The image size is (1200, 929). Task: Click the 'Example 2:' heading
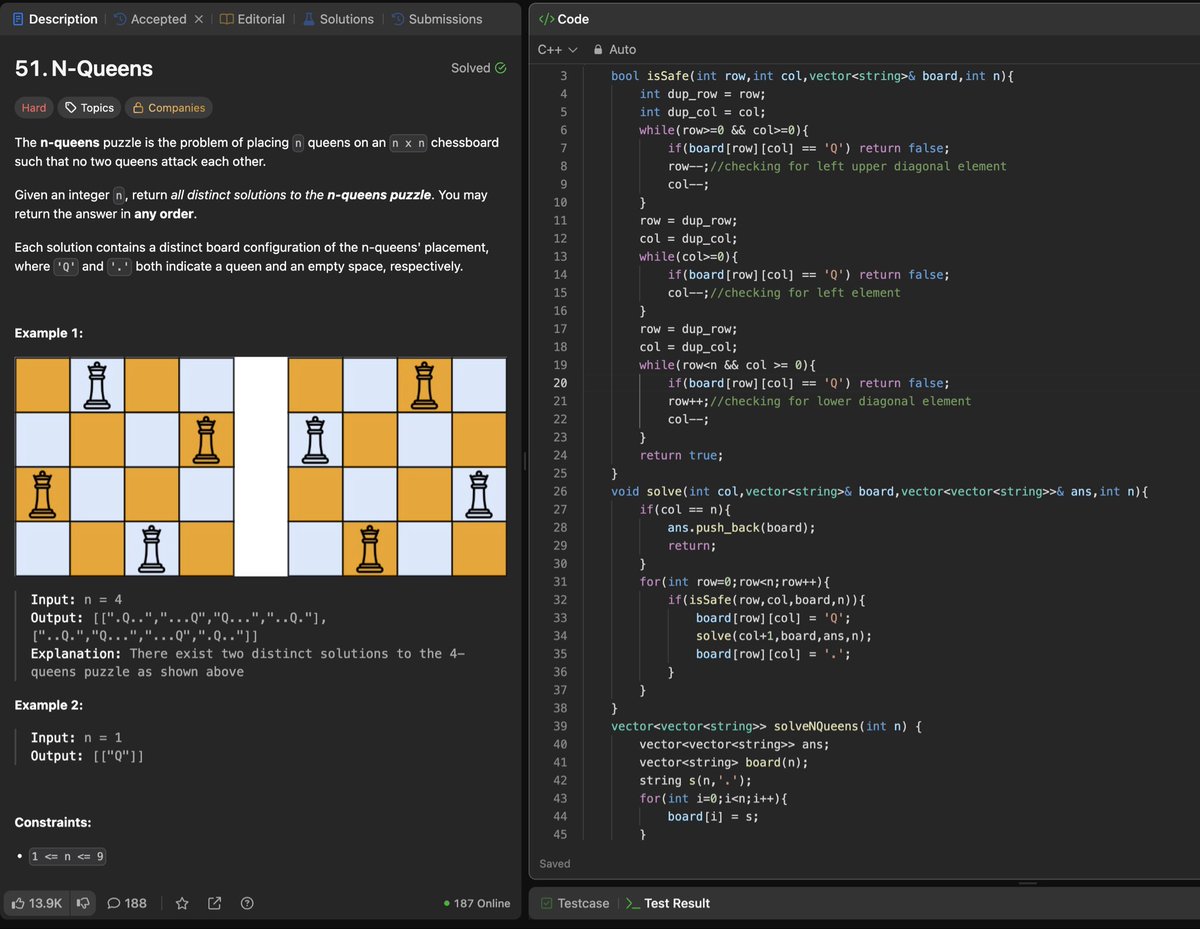pyautogui.click(x=49, y=705)
